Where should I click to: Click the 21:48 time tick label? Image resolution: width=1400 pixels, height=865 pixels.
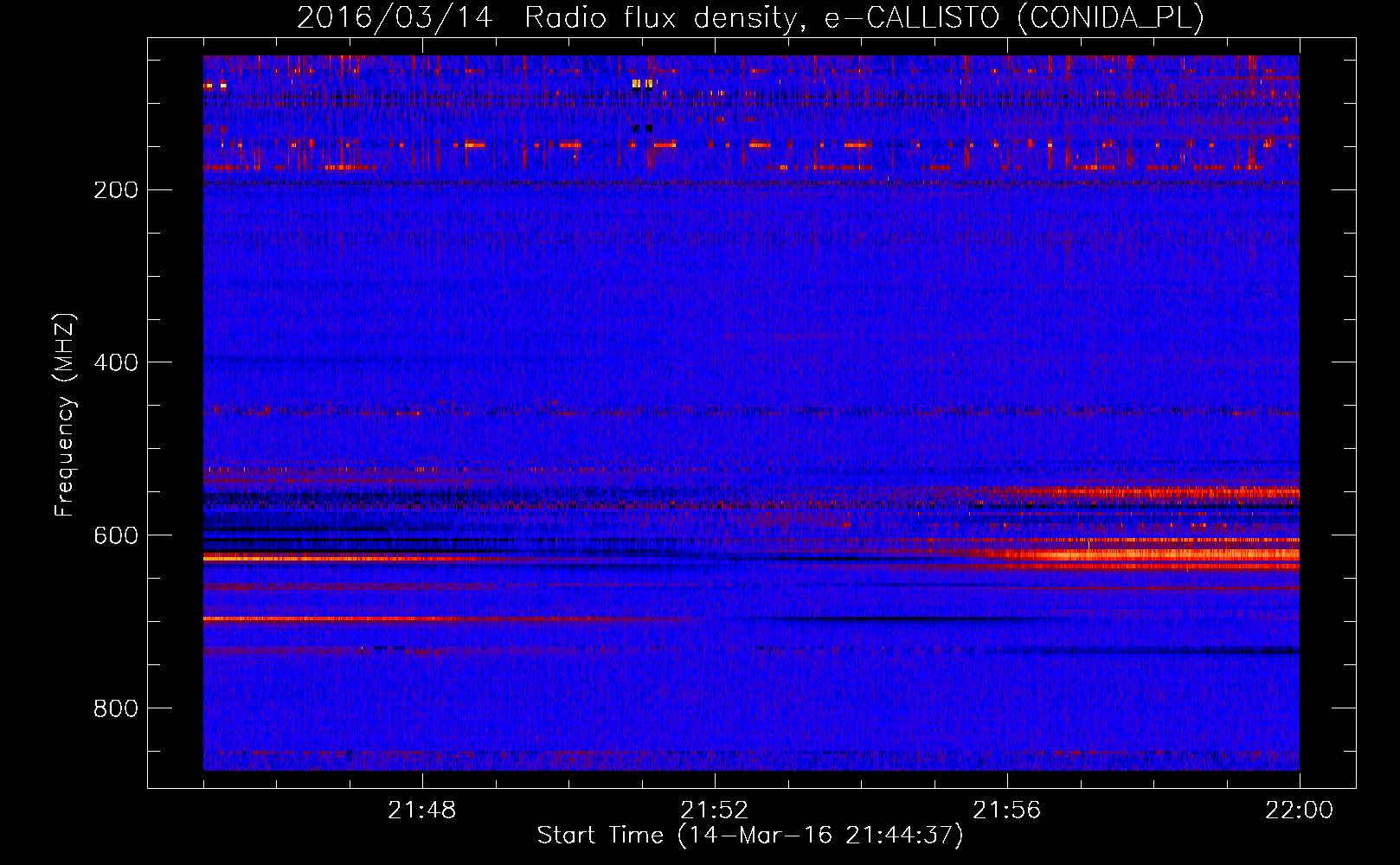tap(422, 811)
